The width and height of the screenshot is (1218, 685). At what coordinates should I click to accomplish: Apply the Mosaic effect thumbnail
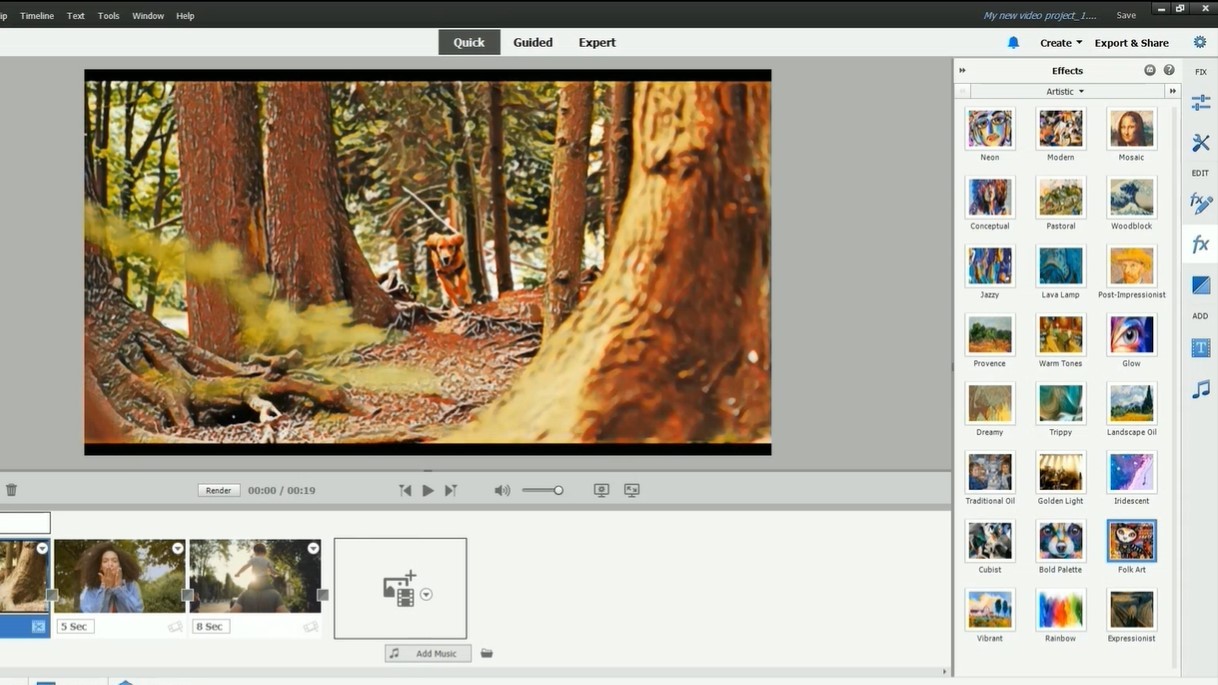[1131, 129]
